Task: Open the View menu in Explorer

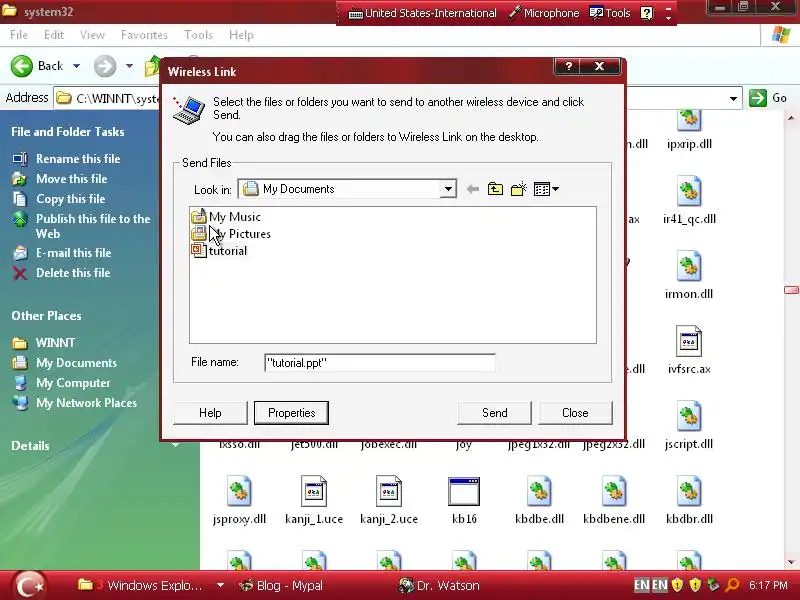Action: [x=92, y=35]
